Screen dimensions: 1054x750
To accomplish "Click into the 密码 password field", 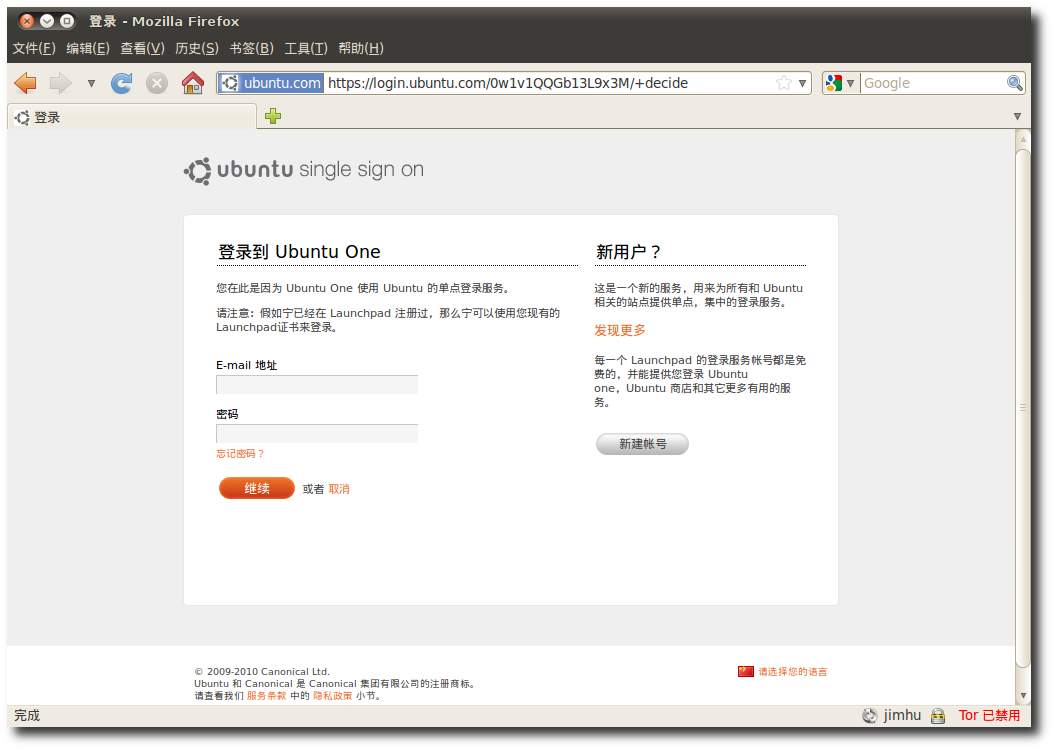I will tap(317, 433).
